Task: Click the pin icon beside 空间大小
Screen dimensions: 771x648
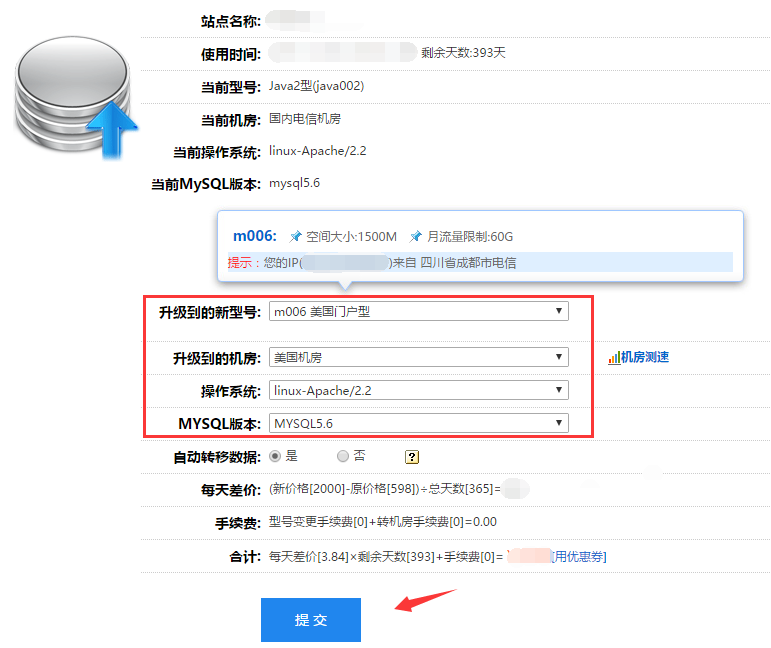Action: (x=295, y=237)
